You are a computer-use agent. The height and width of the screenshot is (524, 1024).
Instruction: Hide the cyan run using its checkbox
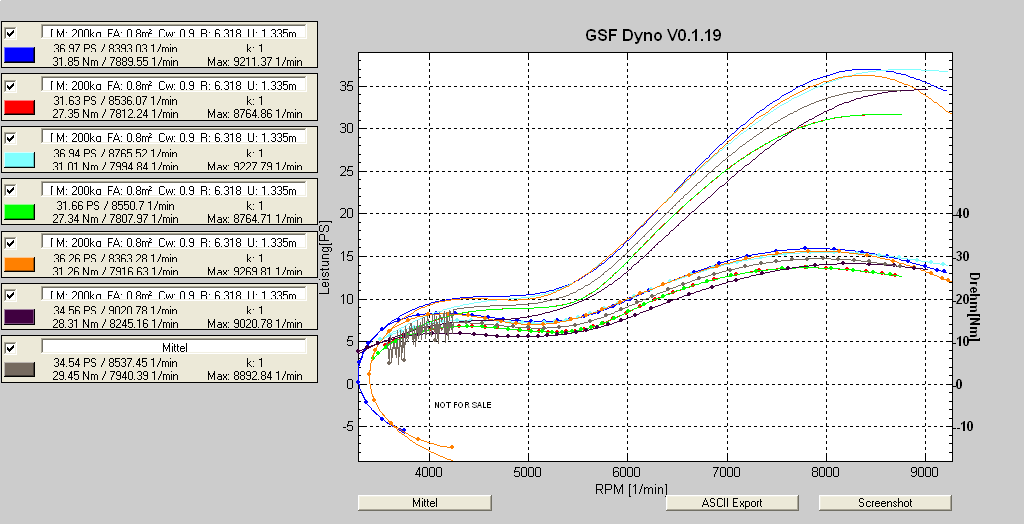(11, 137)
